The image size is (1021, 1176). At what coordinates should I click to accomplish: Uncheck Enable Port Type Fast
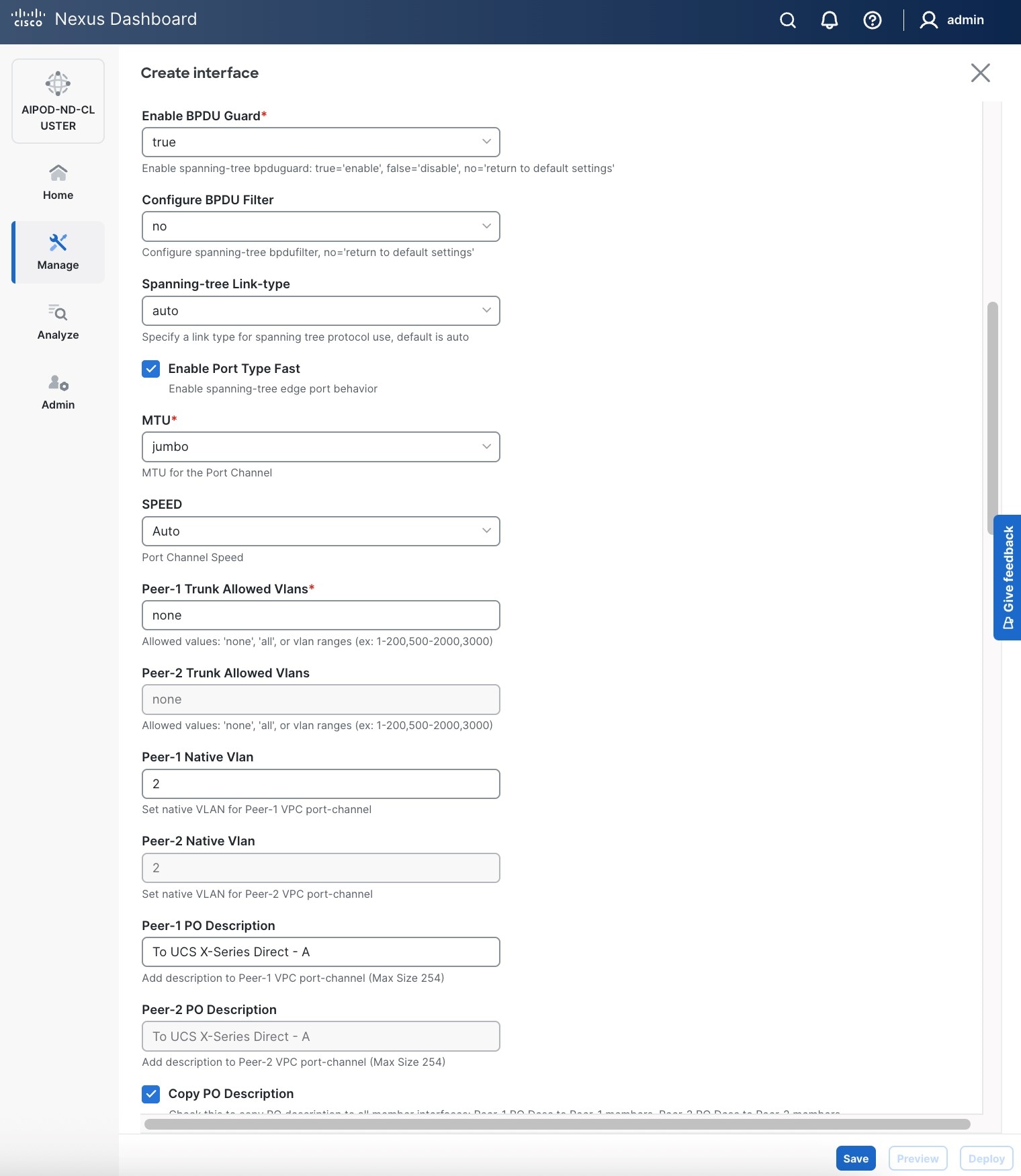[151, 369]
